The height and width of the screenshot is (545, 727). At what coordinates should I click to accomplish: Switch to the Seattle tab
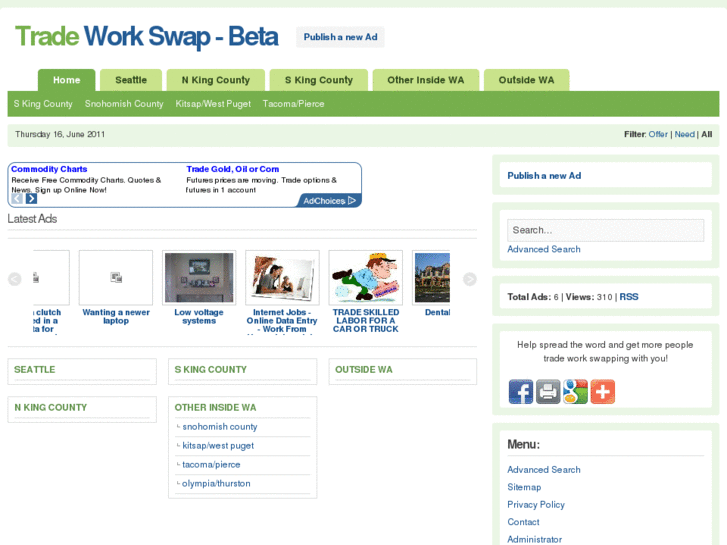tap(131, 80)
